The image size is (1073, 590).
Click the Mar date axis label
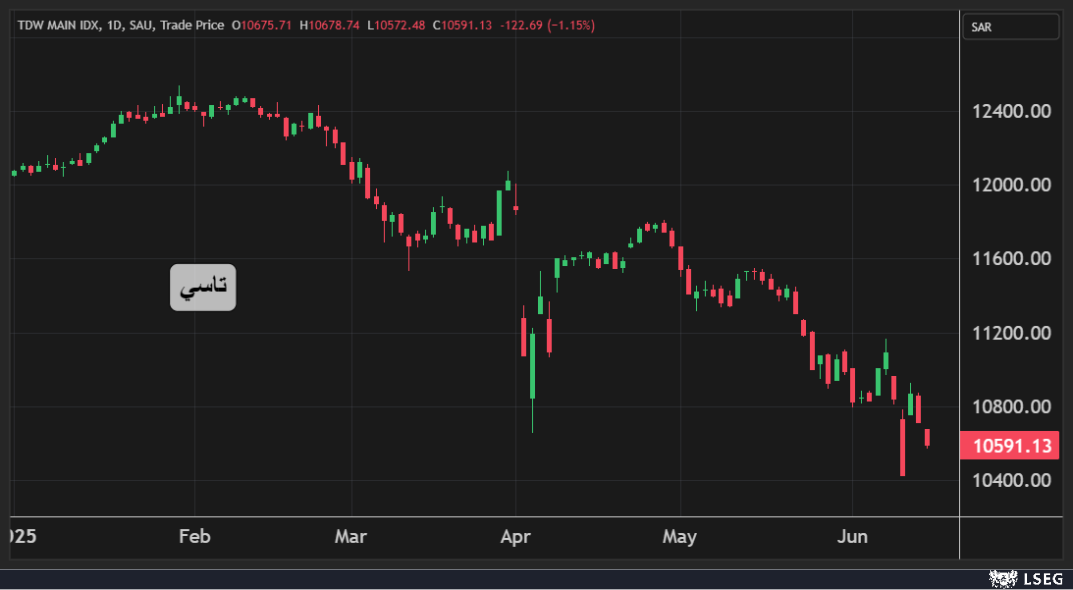pos(351,537)
